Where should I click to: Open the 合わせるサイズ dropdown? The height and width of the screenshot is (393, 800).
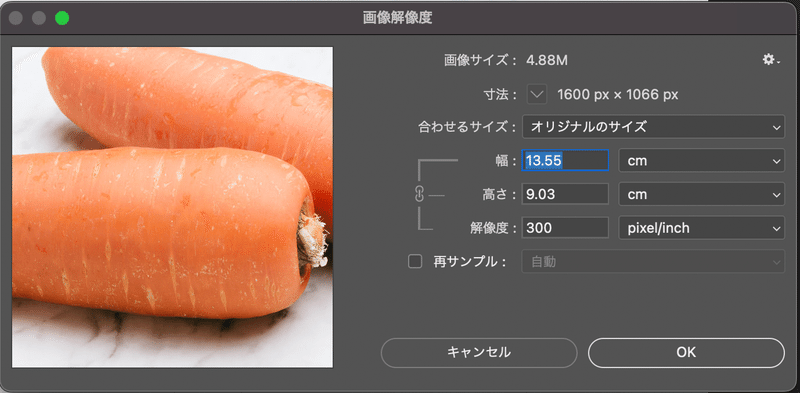pos(653,127)
